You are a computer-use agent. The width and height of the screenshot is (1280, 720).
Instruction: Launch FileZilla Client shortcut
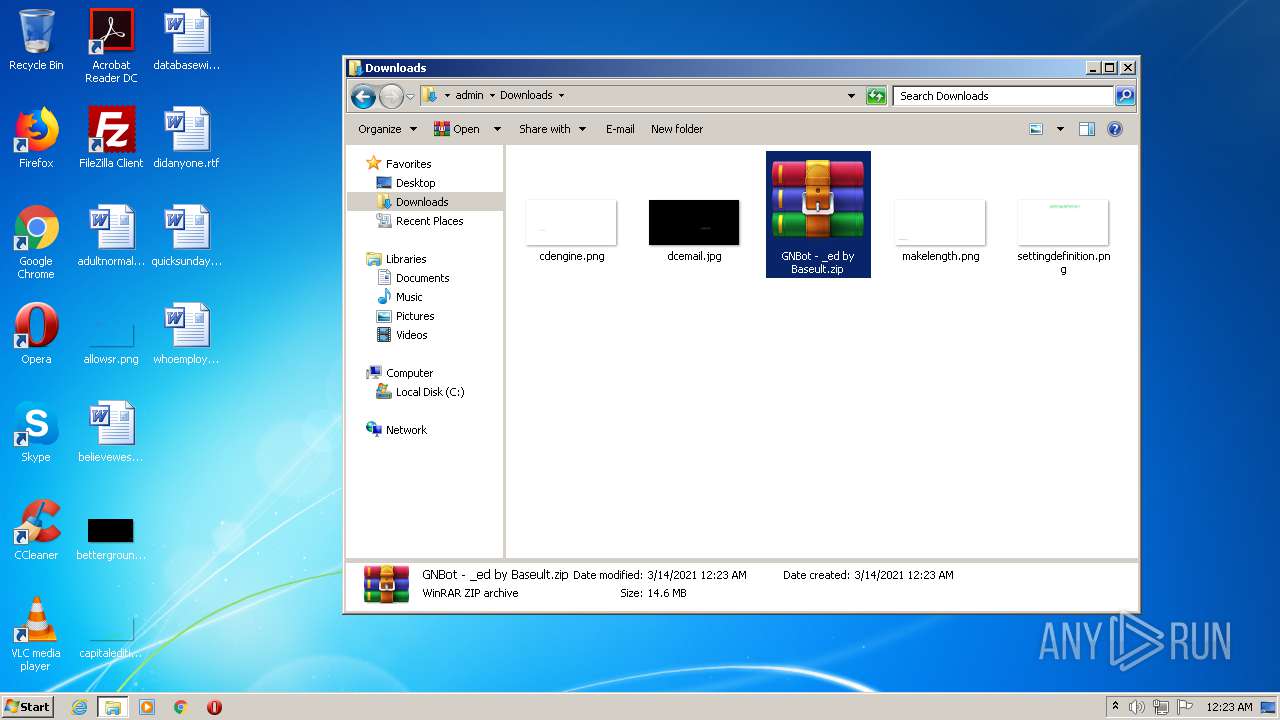tap(111, 138)
